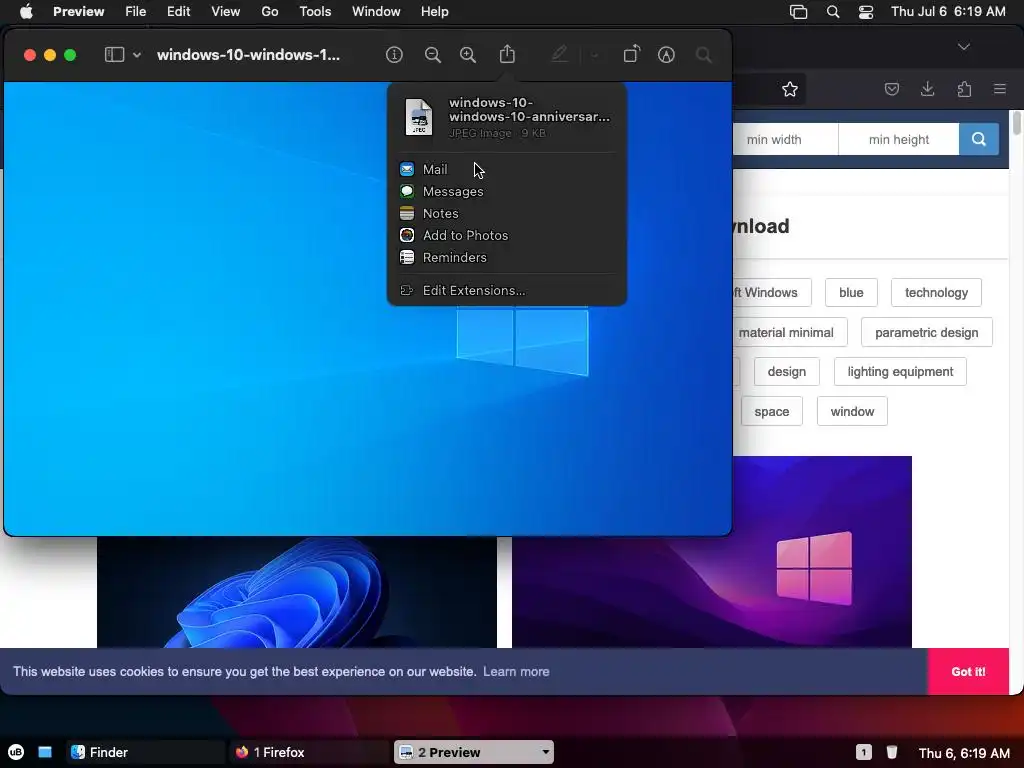Select the 'design' tag

point(786,372)
